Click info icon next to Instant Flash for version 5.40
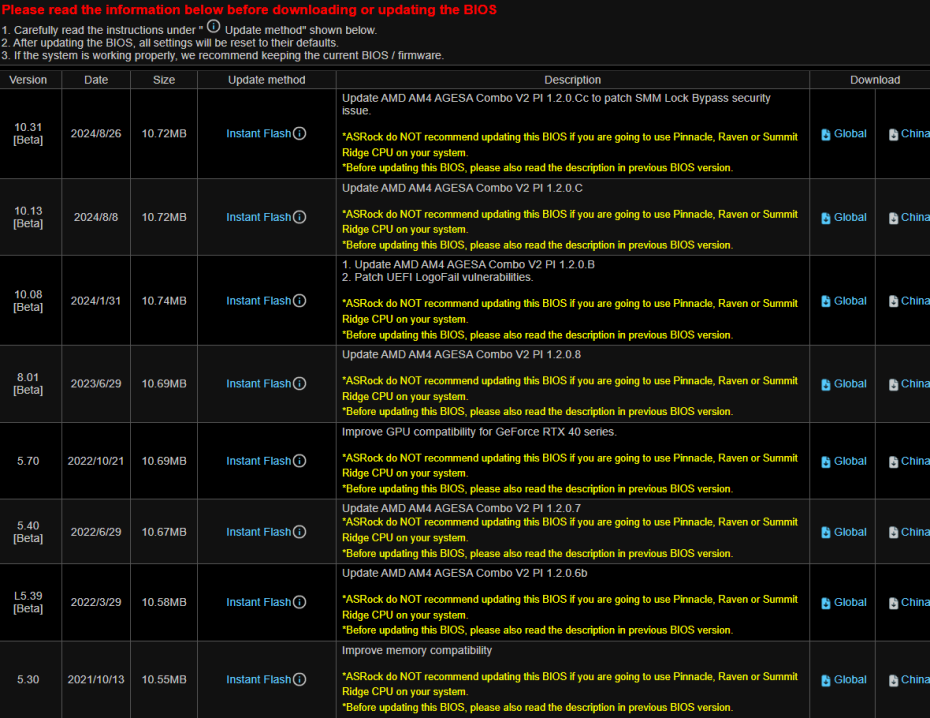 (x=300, y=532)
